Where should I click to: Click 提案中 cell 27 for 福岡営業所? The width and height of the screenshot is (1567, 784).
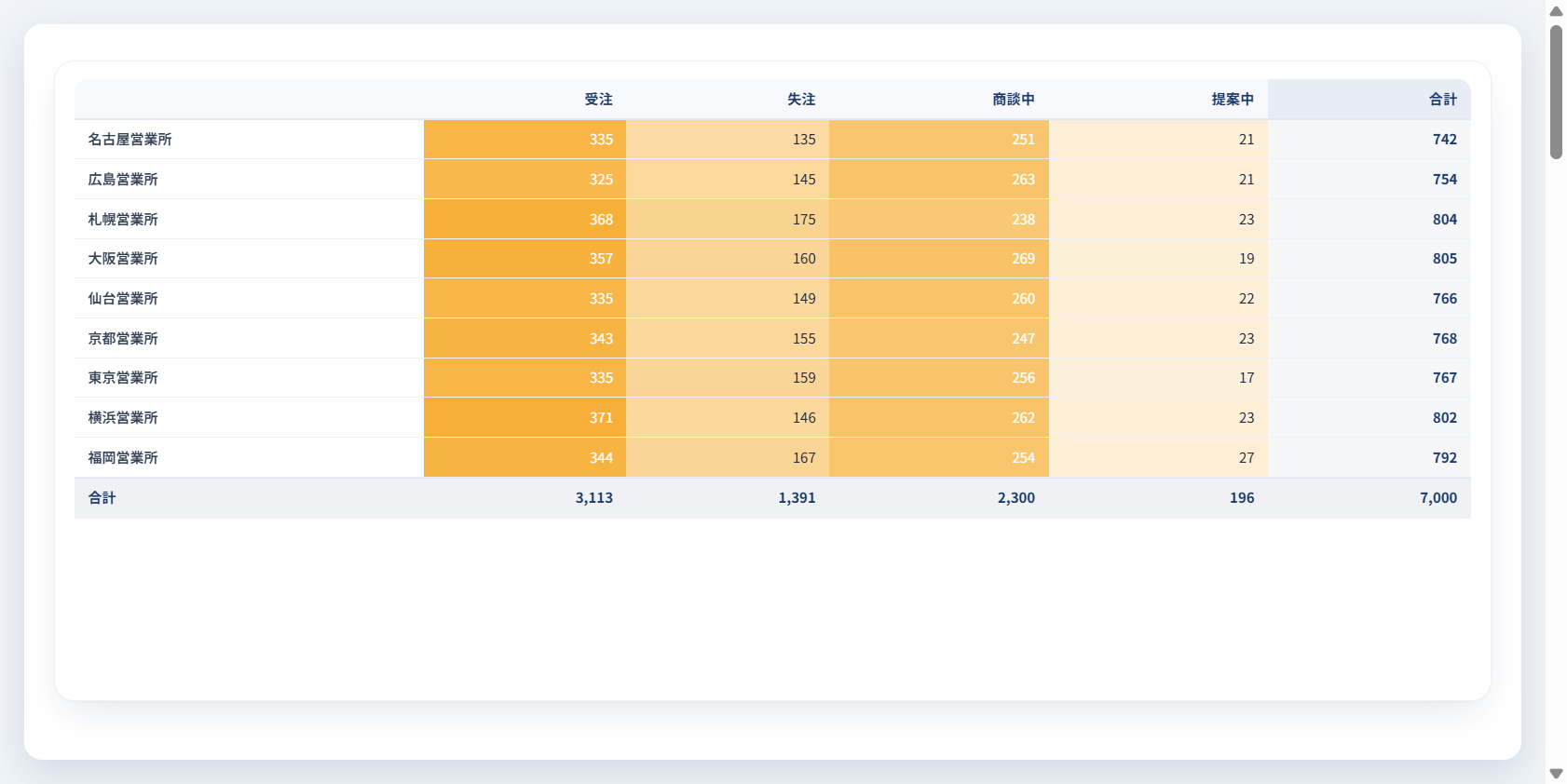[1158, 458]
